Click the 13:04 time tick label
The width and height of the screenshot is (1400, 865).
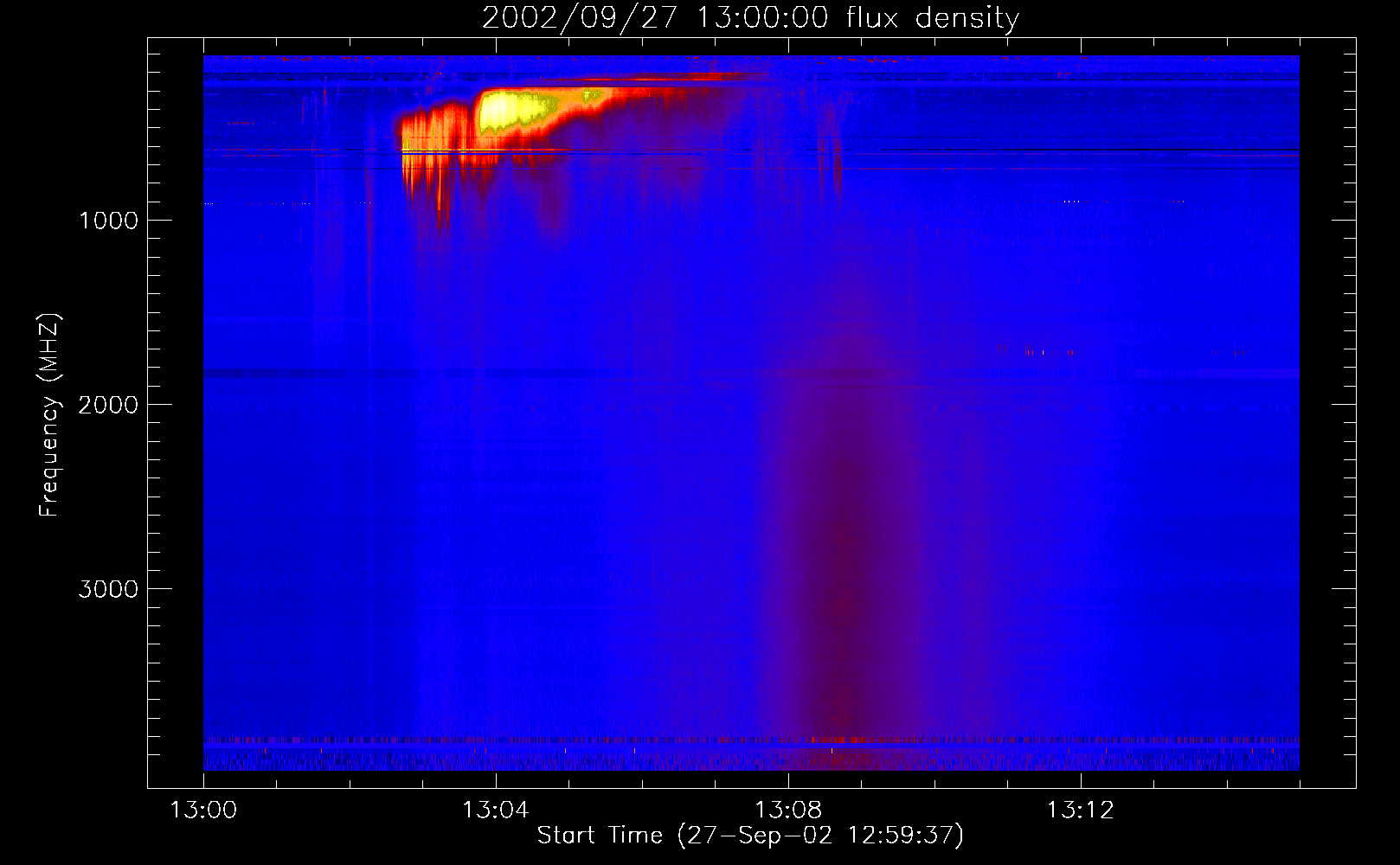[x=495, y=811]
